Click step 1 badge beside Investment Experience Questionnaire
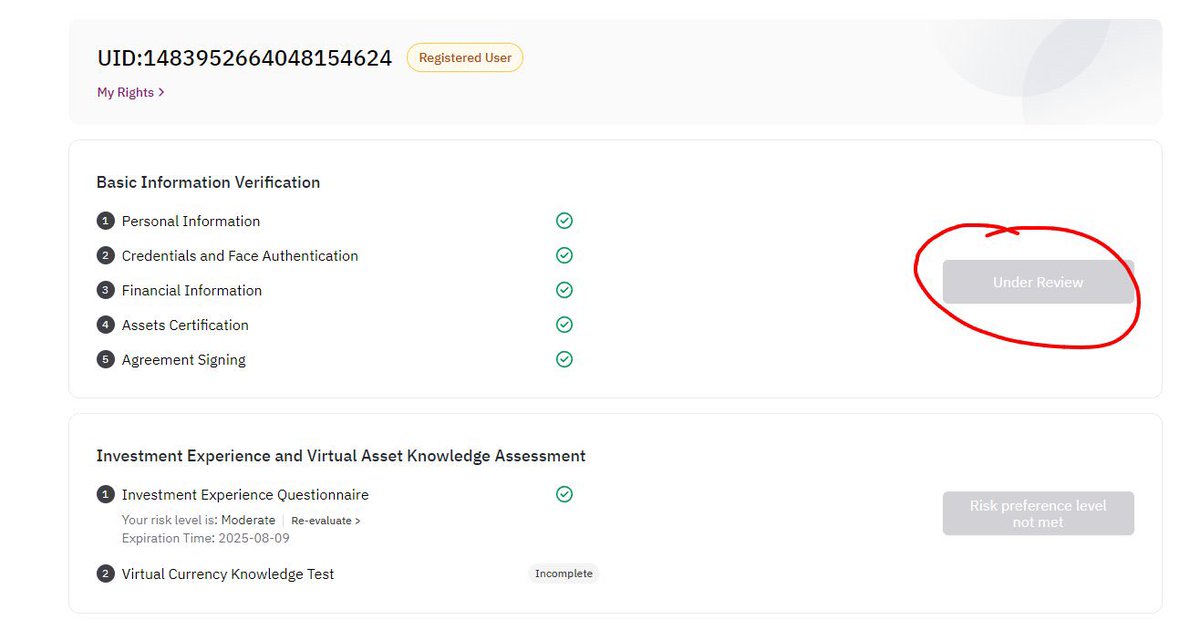Viewport: 1200px width, 620px height. [105, 494]
